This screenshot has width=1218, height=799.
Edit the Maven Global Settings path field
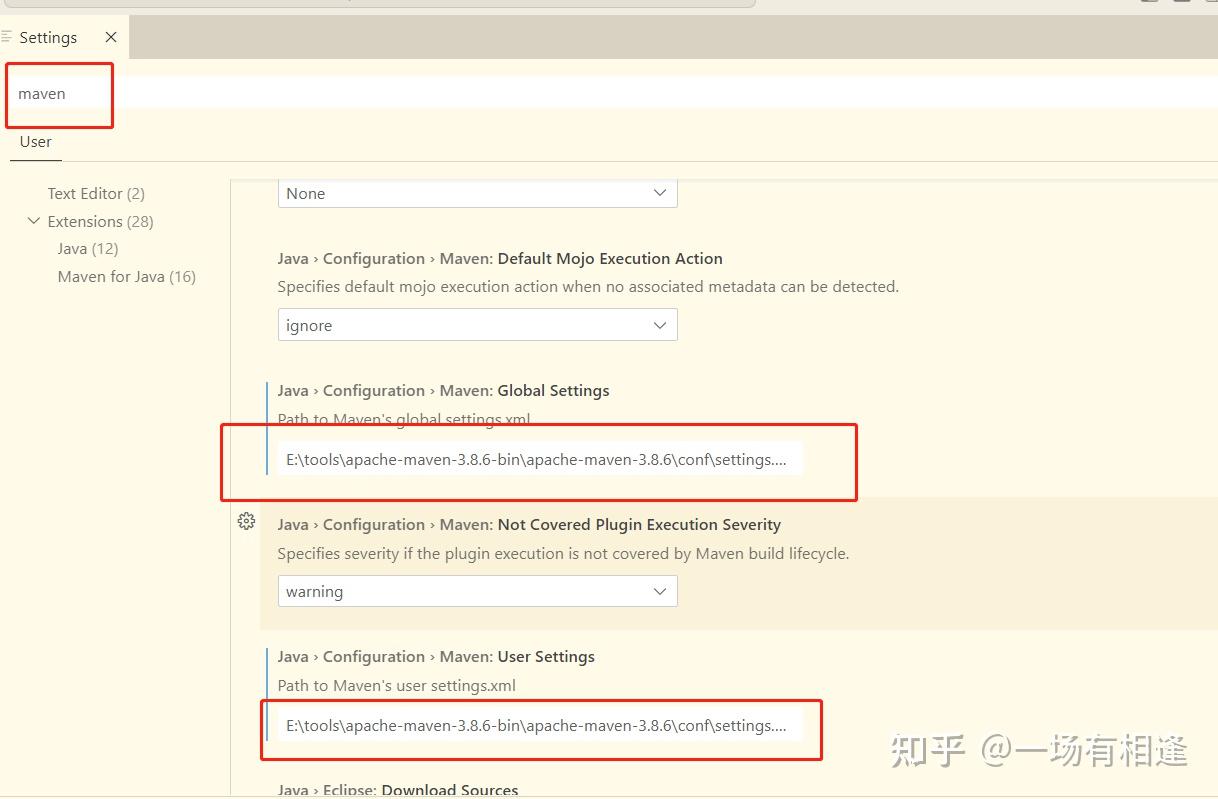tap(538, 459)
